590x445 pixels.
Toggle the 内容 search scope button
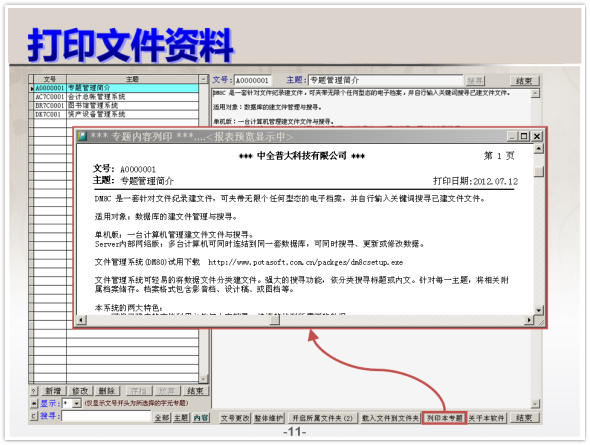201,418
